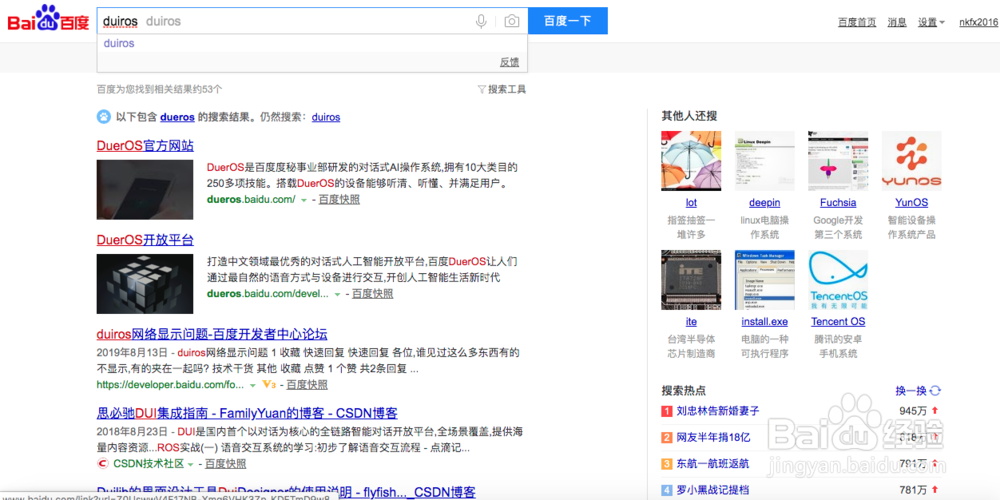Open 思必驰DUI集成指南 CSDN result
1000x500 pixels.
click(247, 413)
